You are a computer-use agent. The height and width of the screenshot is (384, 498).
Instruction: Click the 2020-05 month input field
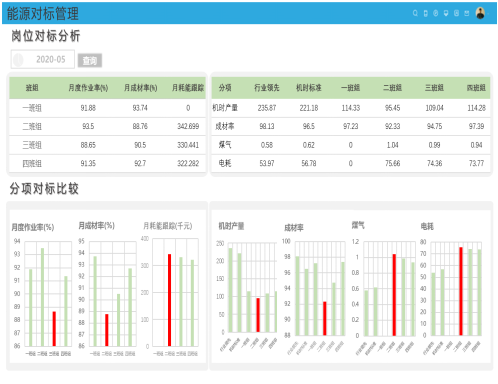[43, 59]
